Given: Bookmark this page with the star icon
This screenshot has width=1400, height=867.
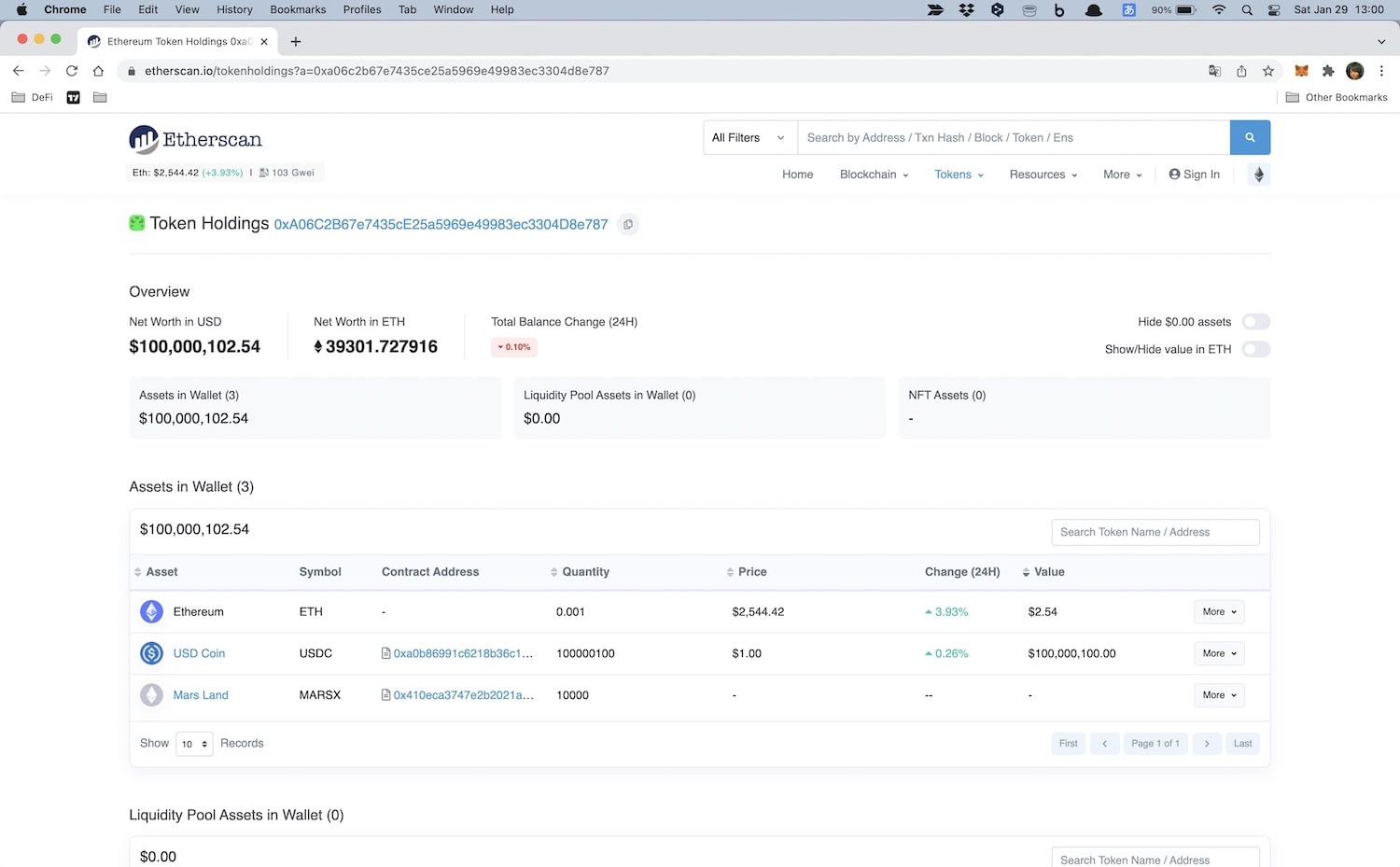Looking at the screenshot, I should [x=1267, y=71].
